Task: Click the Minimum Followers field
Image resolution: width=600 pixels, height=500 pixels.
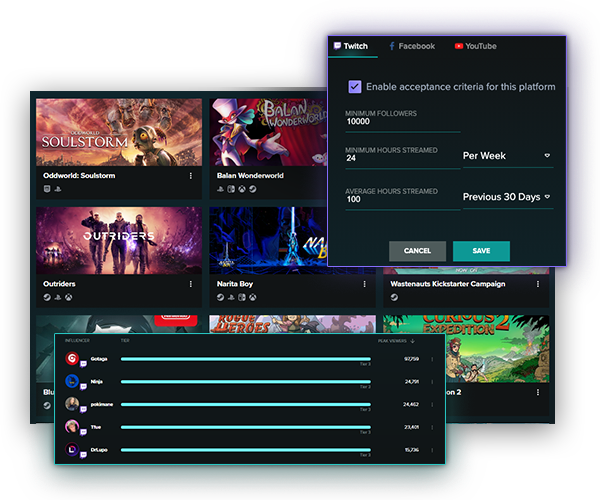Action: click(x=403, y=121)
